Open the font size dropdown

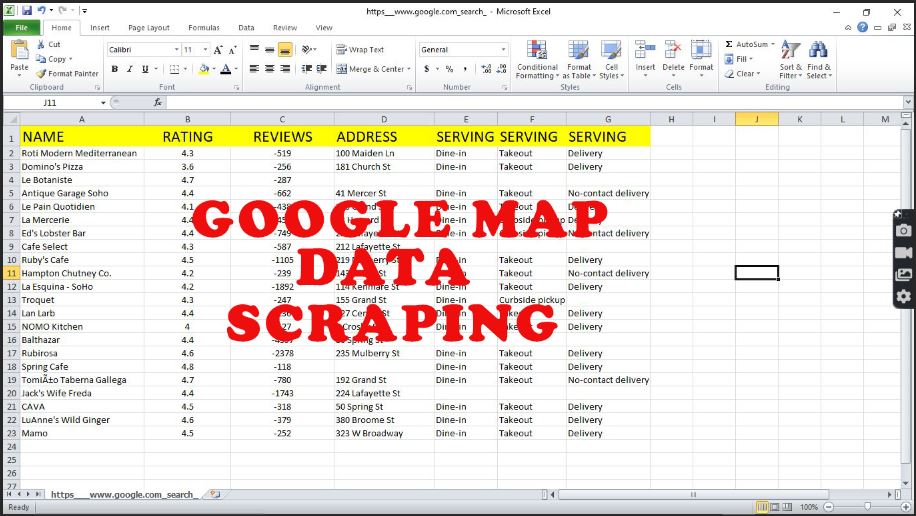click(205, 50)
